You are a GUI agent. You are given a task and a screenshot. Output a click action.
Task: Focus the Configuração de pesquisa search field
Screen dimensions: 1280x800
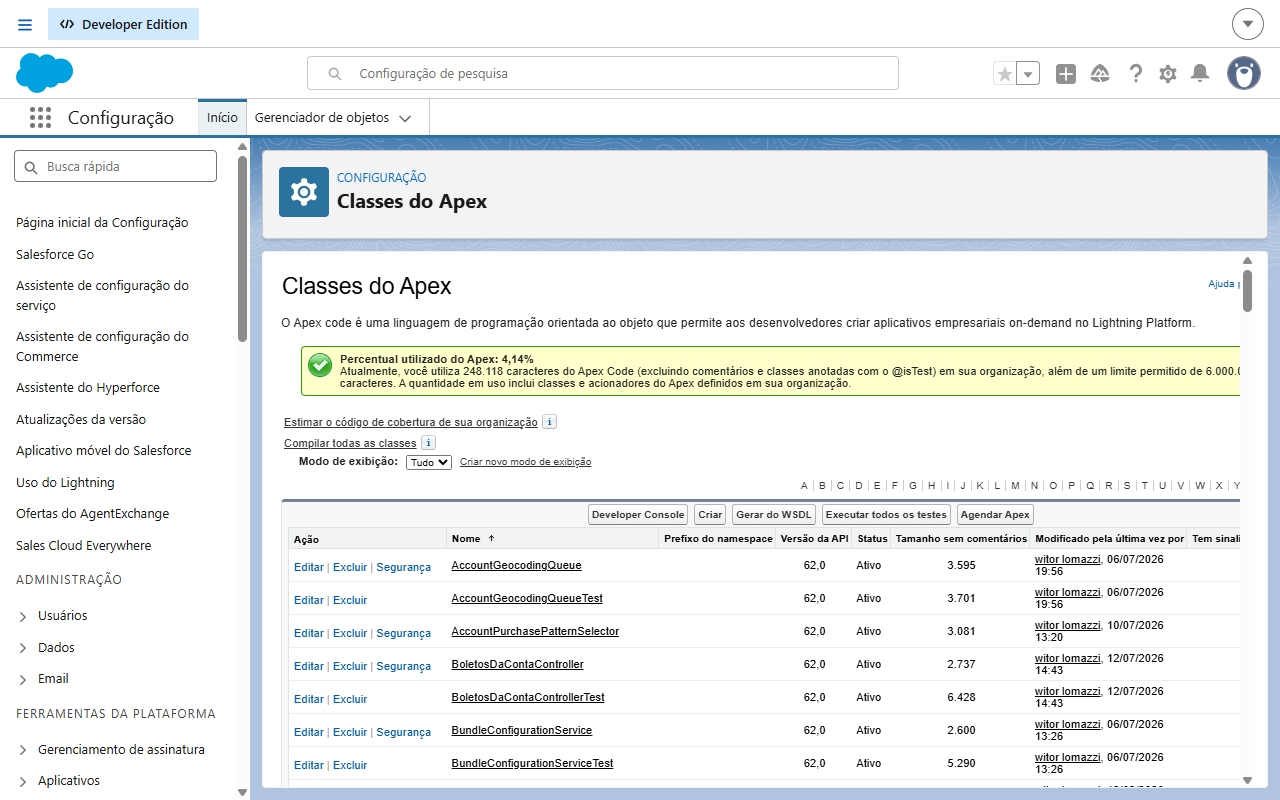[602, 73]
